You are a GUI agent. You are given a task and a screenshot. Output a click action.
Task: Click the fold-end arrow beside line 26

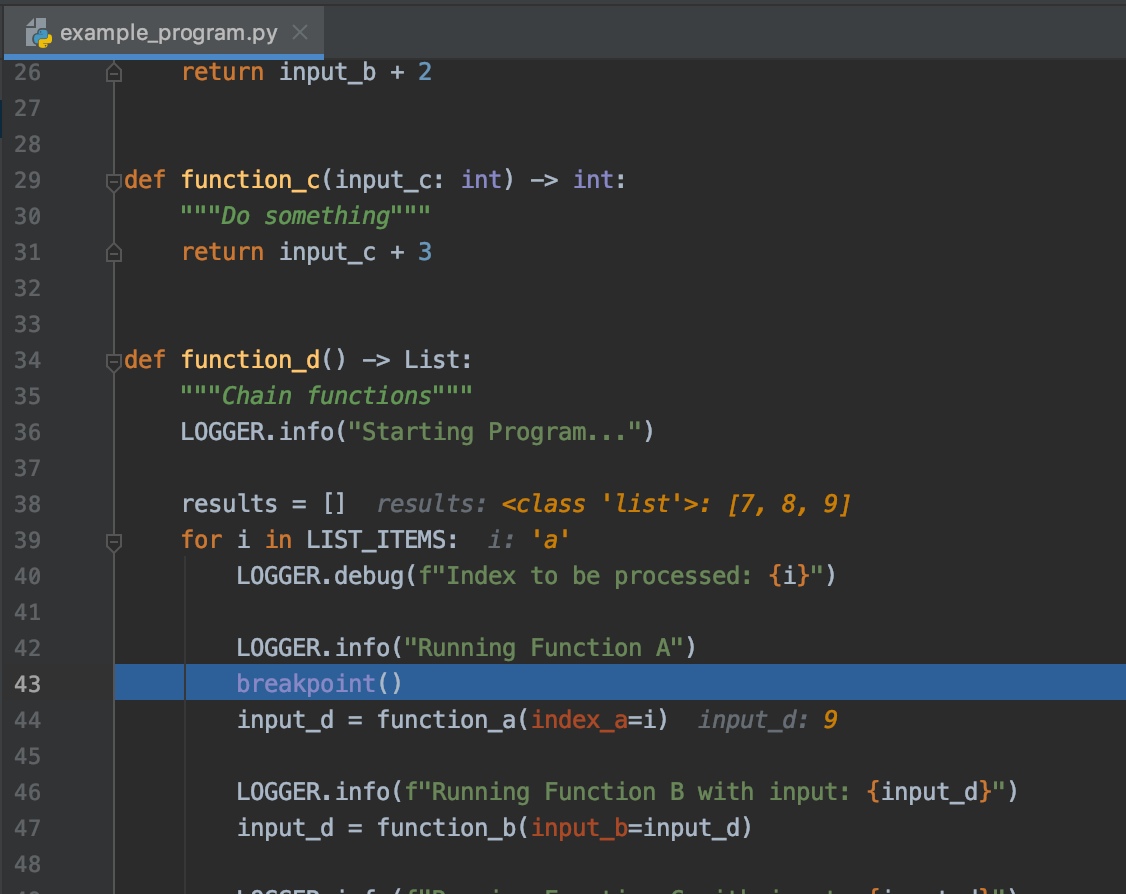coord(113,71)
